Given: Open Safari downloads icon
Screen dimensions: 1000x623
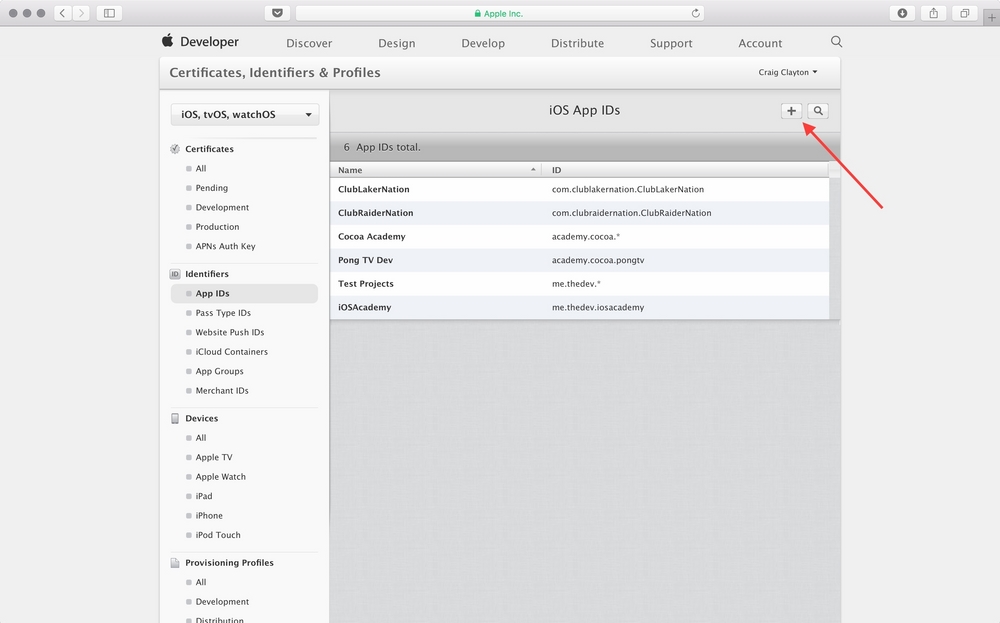Looking at the screenshot, I should tap(902, 13).
